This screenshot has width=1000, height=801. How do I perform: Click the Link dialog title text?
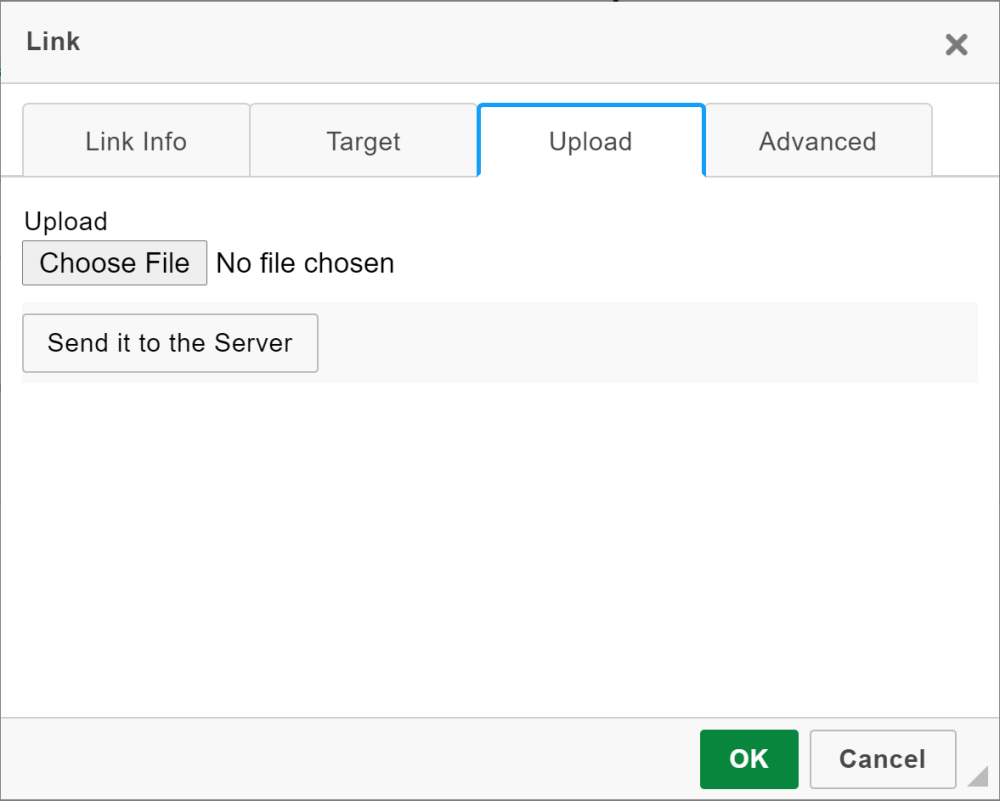pos(53,42)
